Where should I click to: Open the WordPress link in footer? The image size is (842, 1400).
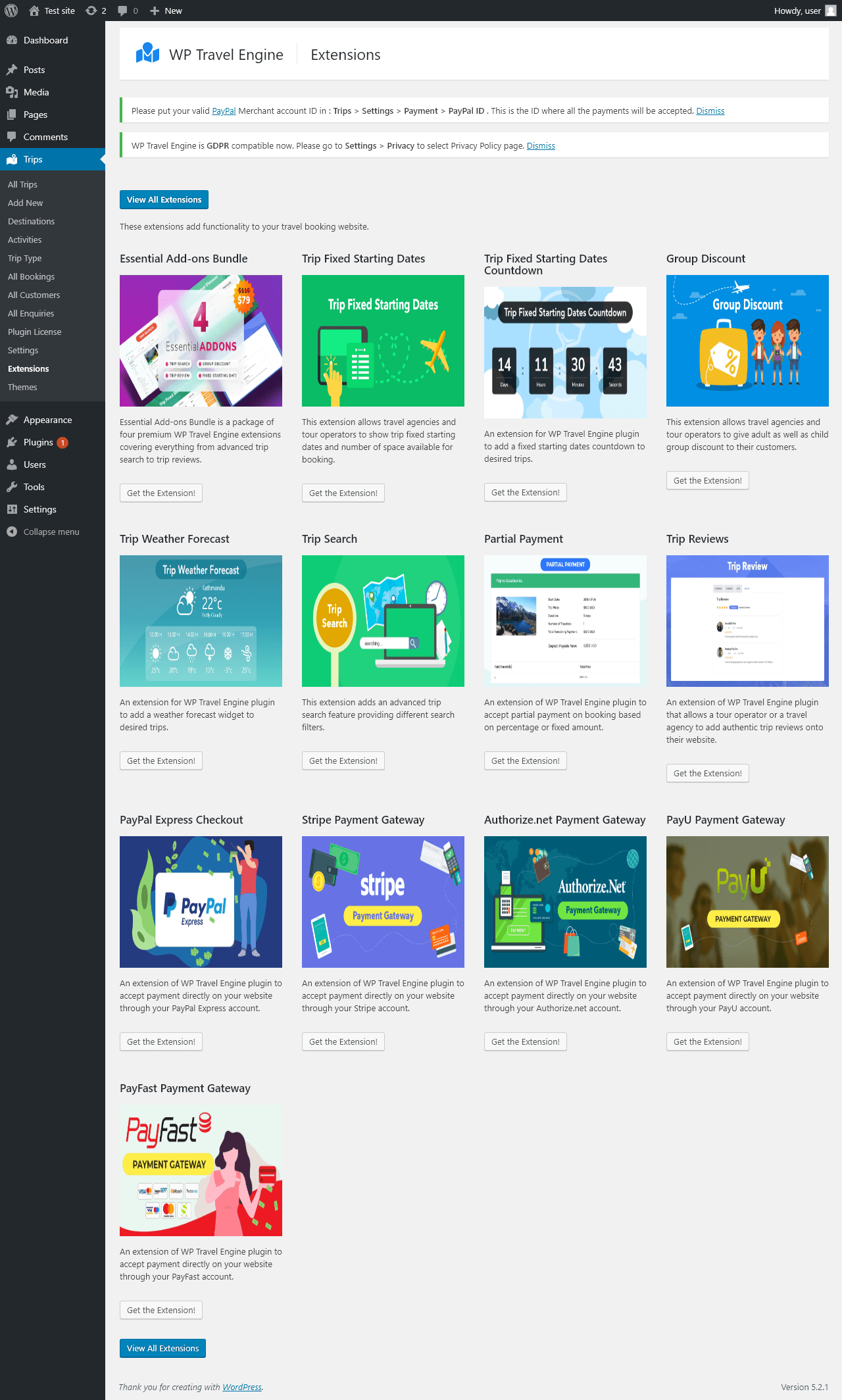pyautogui.click(x=241, y=1387)
